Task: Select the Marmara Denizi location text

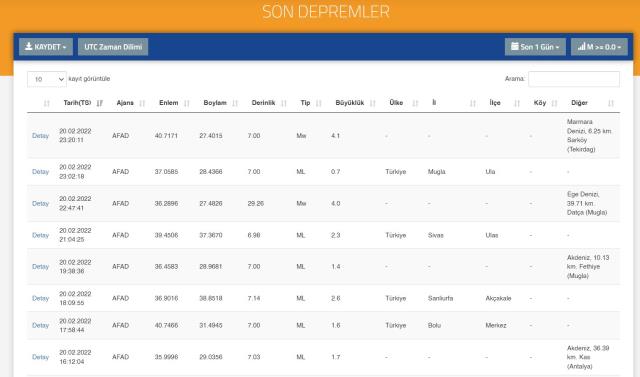Action: pyautogui.click(x=589, y=136)
